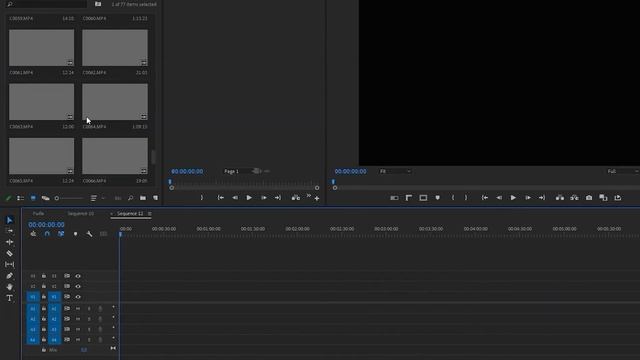
Task: Play in program monitor
Action: coord(513,198)
